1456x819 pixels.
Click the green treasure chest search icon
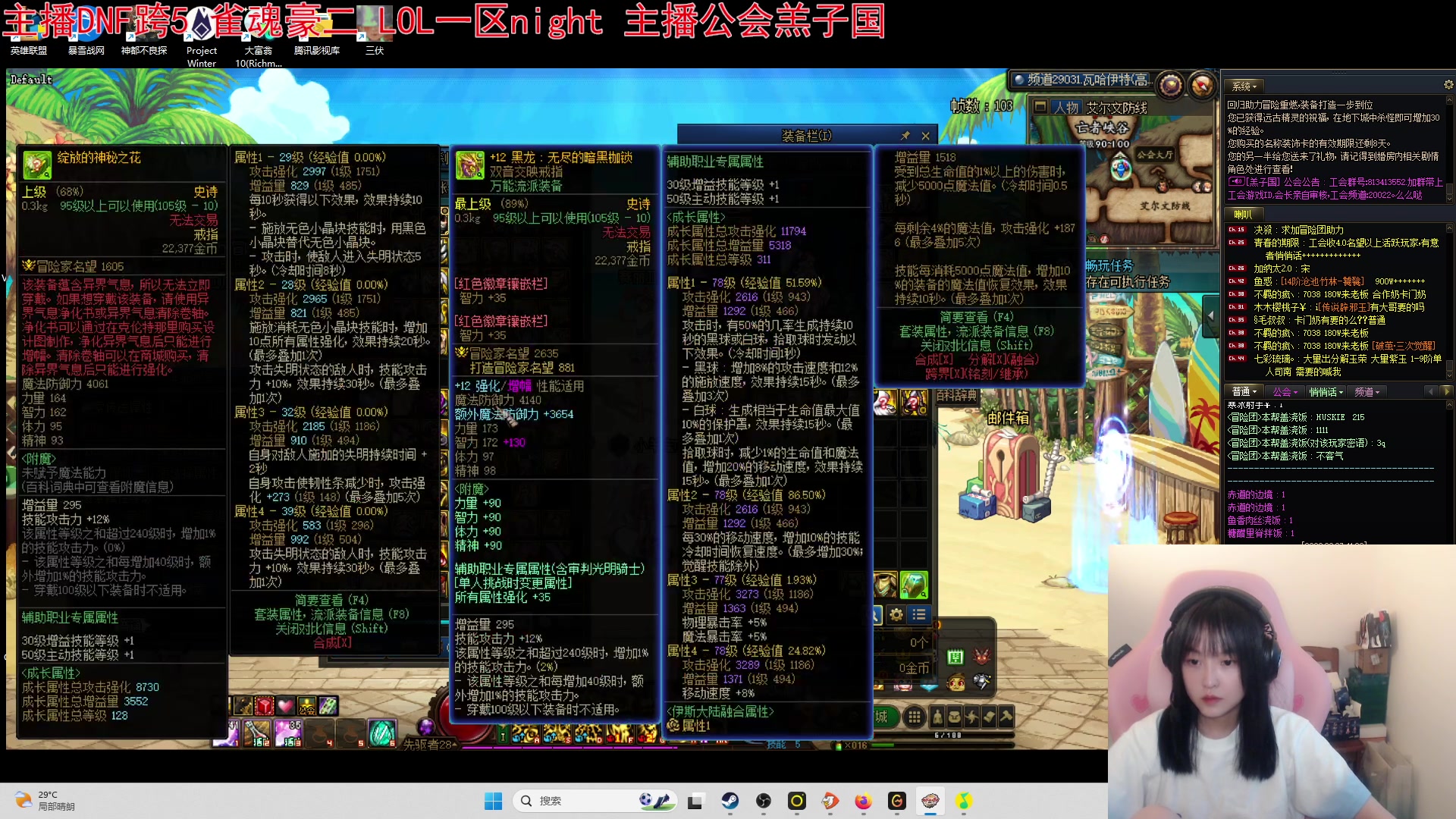click(x=914, y=585)
